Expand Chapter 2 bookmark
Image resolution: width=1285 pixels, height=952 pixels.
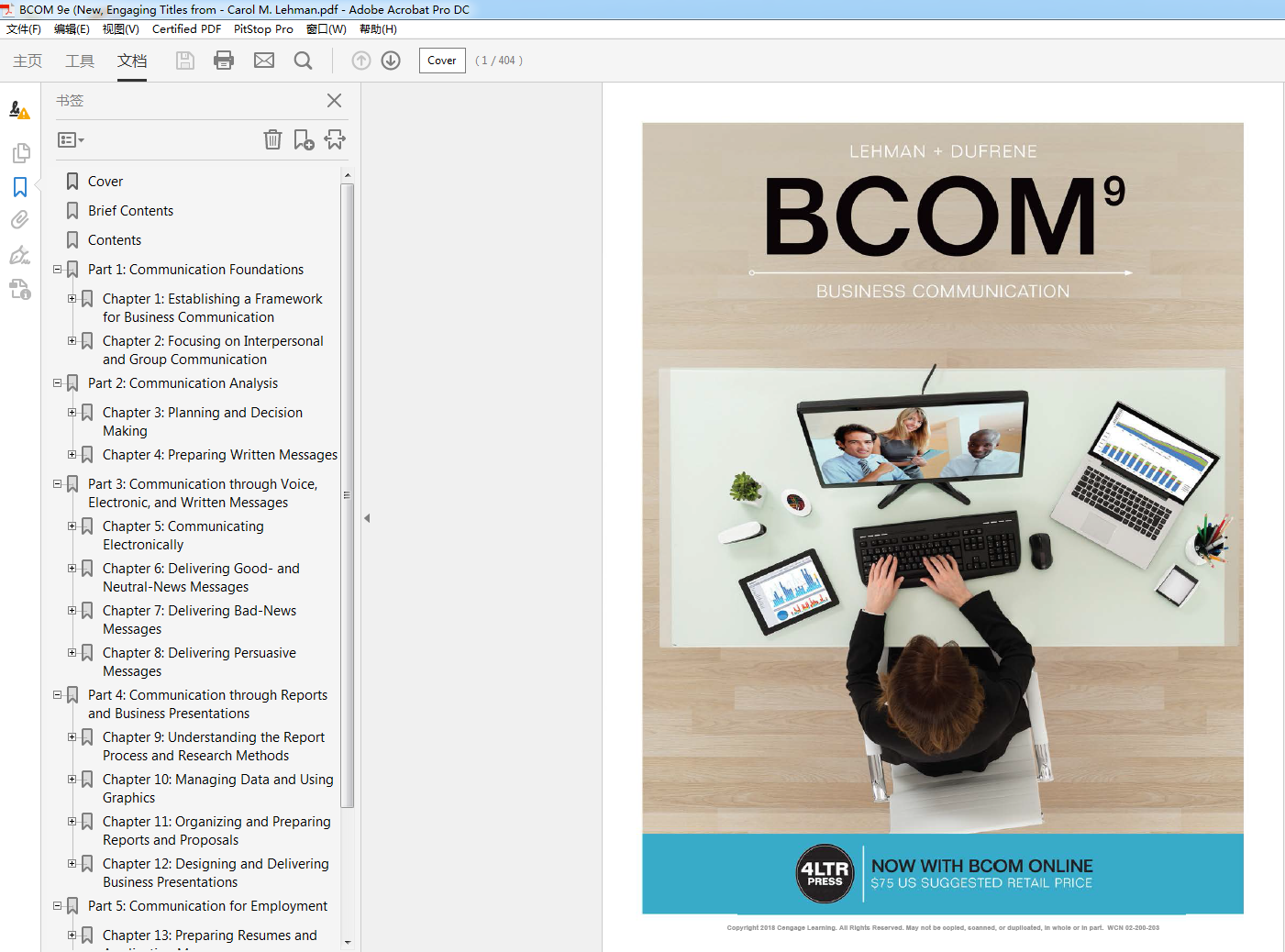point(72,341)
